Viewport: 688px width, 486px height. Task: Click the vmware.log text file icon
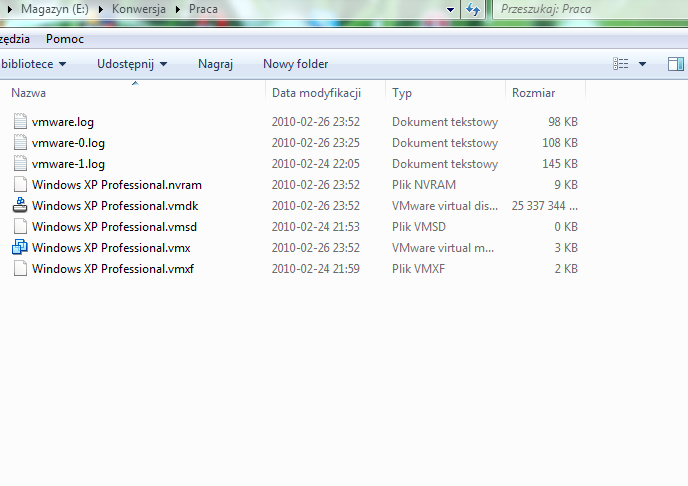point(20,122)
